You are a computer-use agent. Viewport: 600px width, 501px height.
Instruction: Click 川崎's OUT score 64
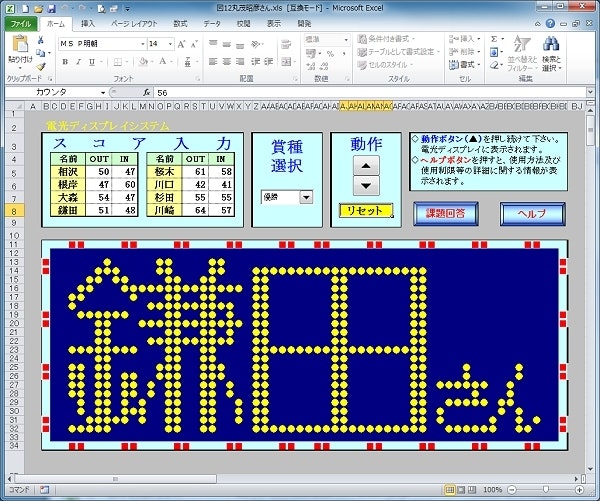click(195, 210)
